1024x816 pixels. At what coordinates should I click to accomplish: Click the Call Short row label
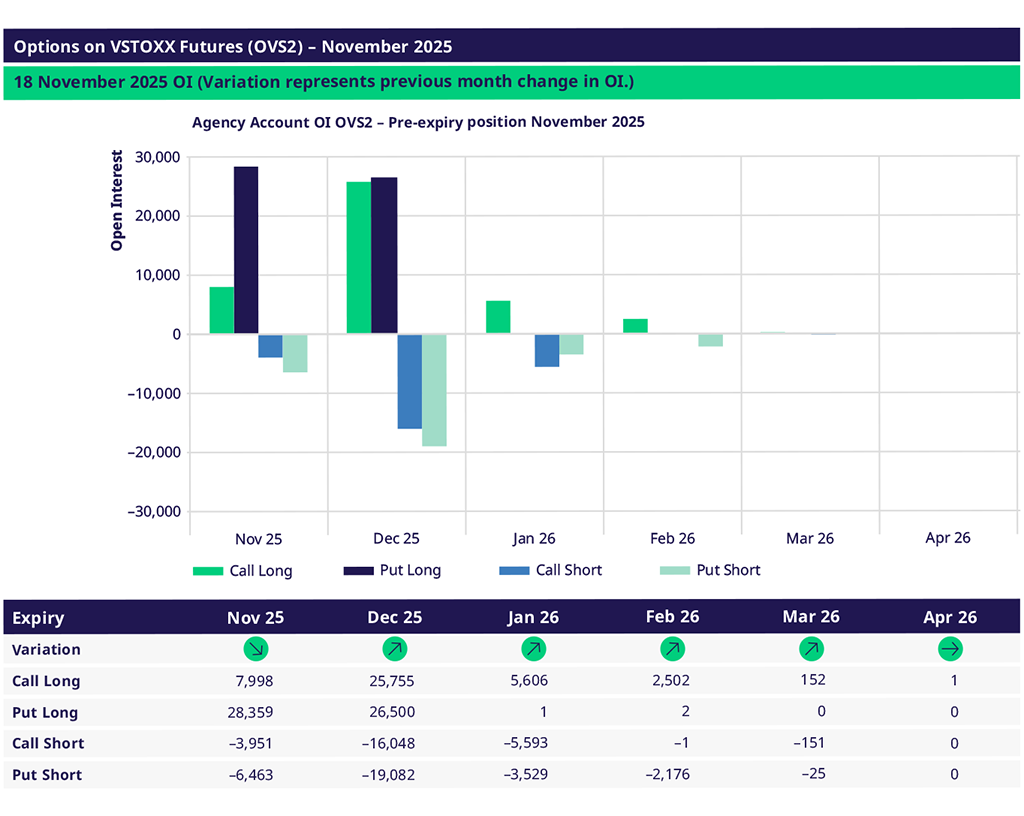tap(48, 744)
